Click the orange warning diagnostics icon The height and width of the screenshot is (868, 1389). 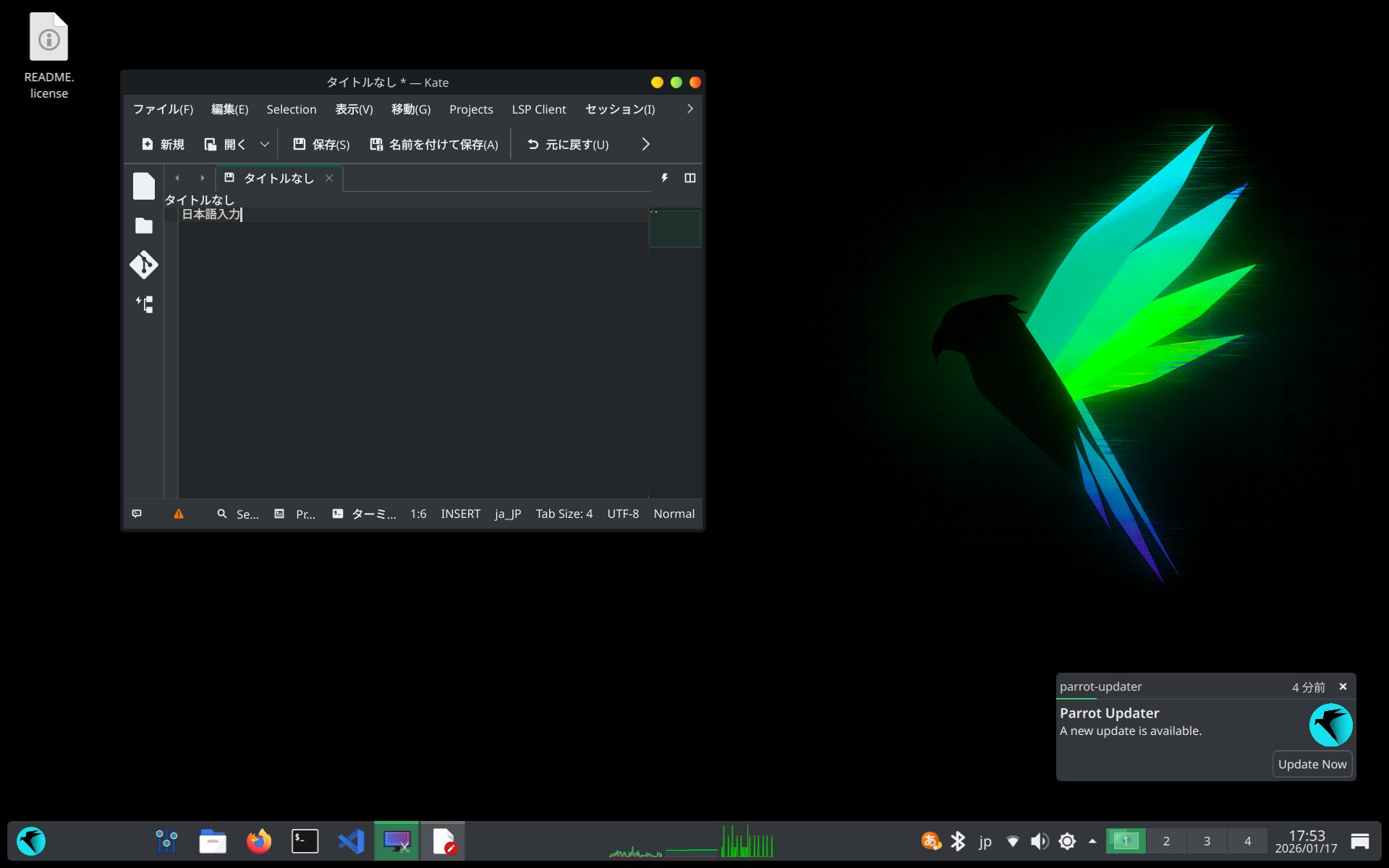(179, 514)
